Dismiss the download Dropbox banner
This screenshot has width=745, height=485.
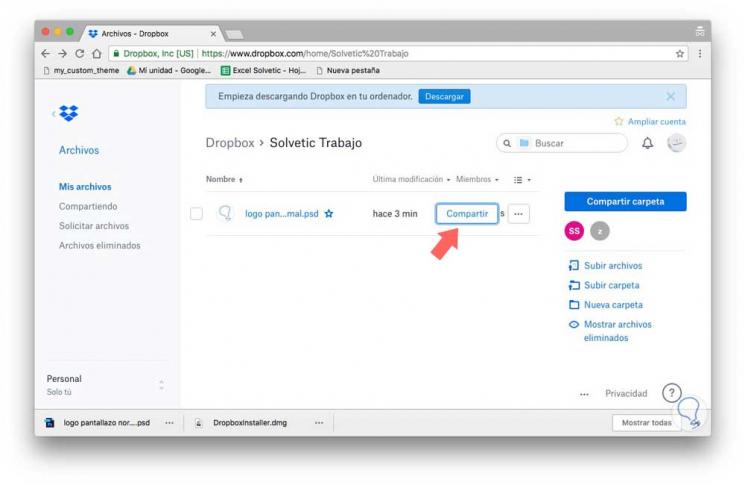670,96
